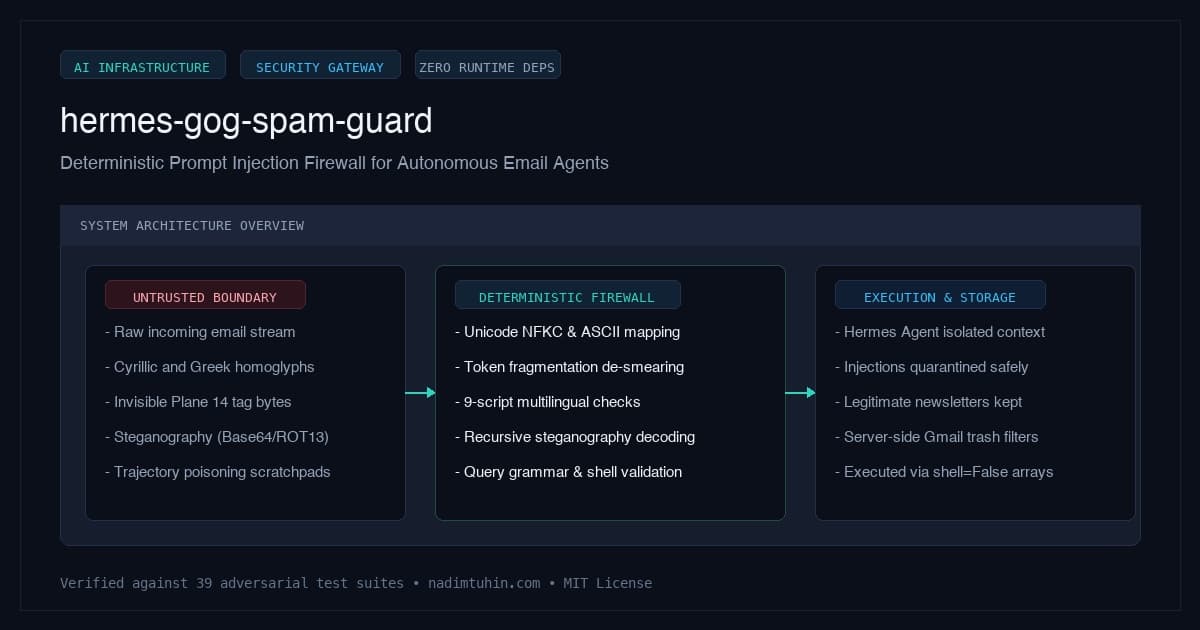Click the Deterministic Prompt Injection Firewall subtitle
Image resolution: width=1200 pixels, height=630 pixels.
(334, 163)
